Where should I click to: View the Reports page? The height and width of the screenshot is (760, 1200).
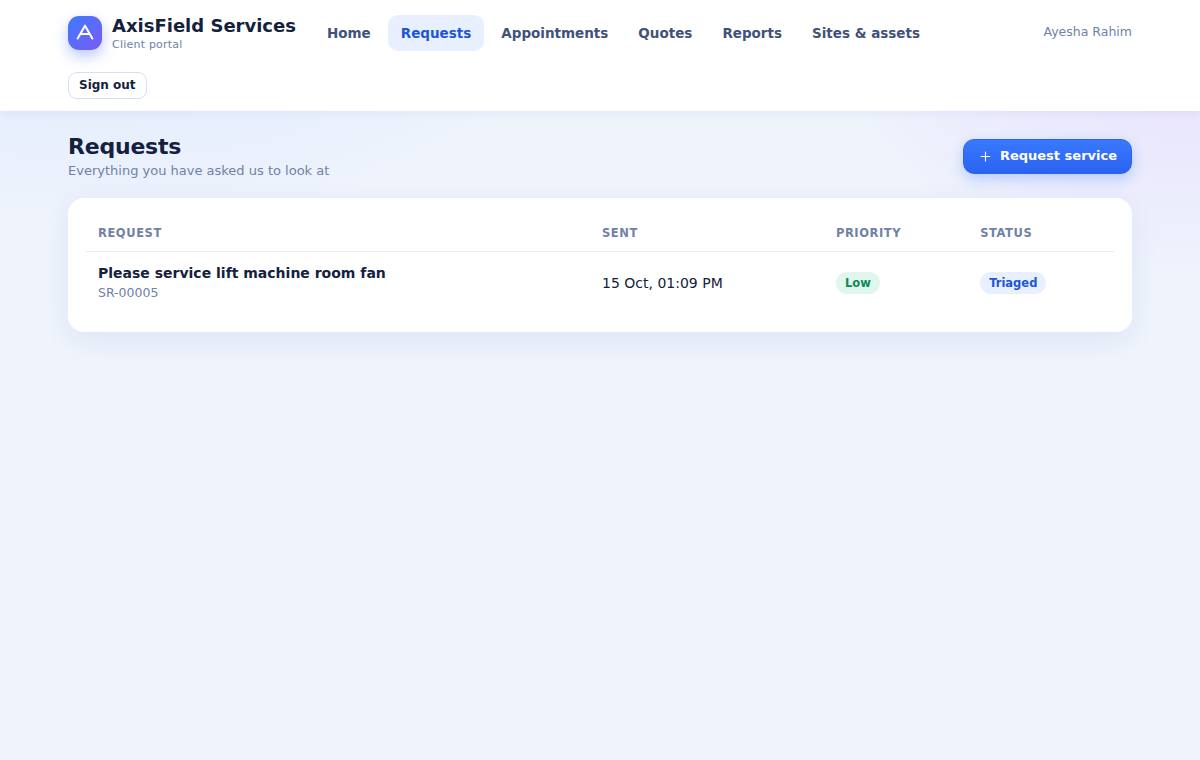coord(752,33)
